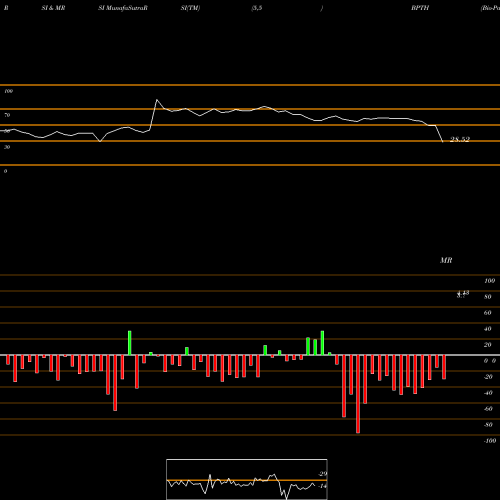Image resolution: width=500 pixels, height=500 pixels.
Task: Click the 30 level label on RSI axis
Action: click(7, 147)
